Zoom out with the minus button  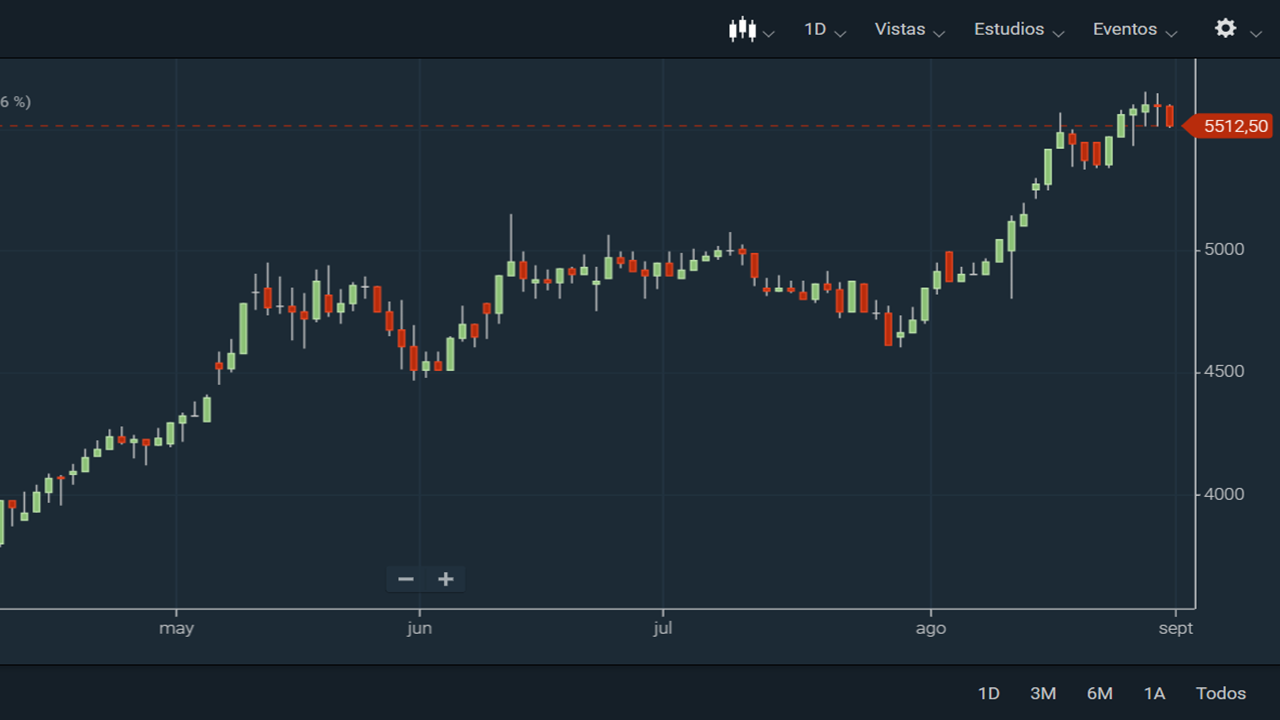pos(406,579)
